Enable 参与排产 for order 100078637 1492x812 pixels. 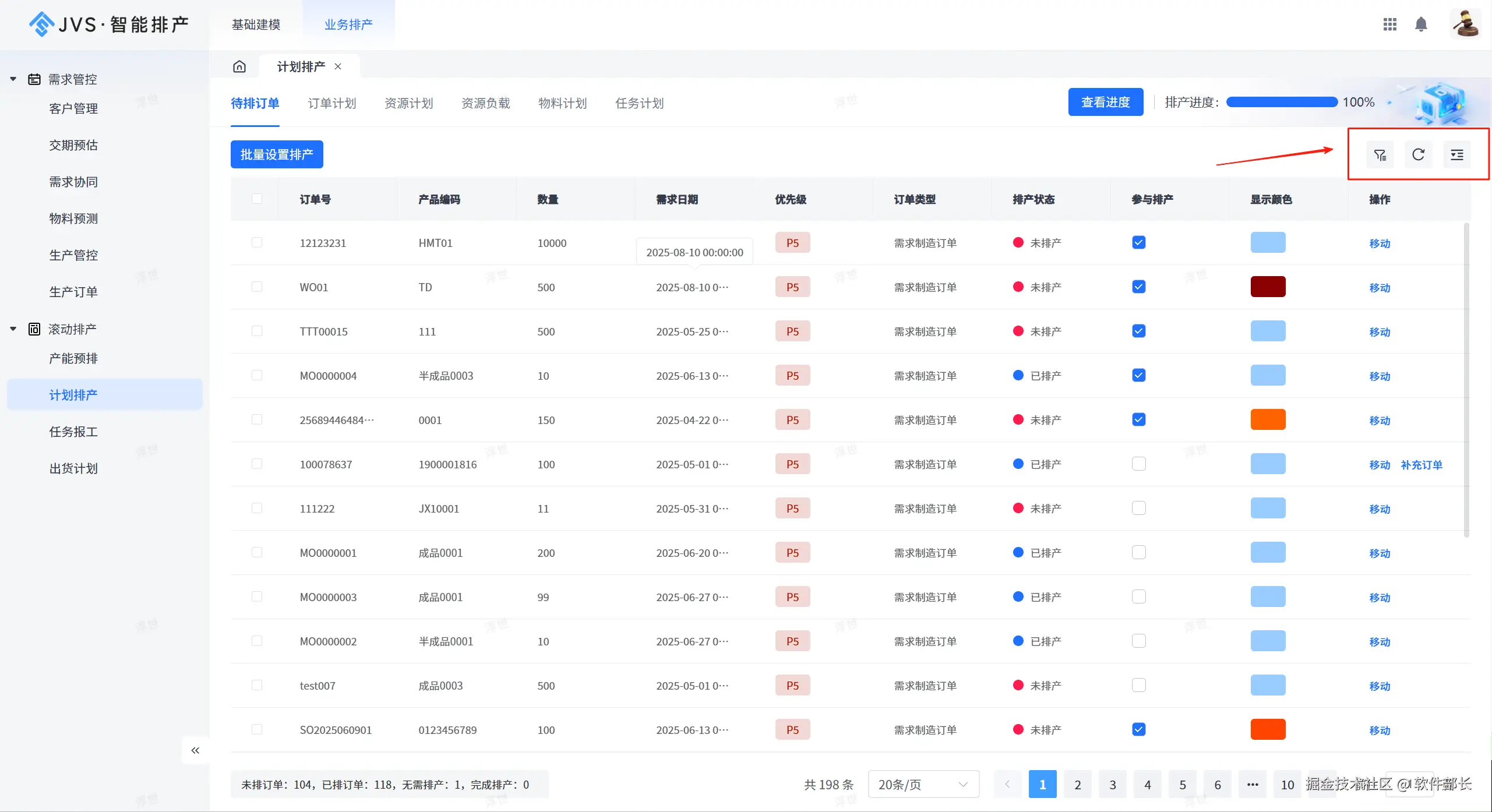pos(1138,464)
